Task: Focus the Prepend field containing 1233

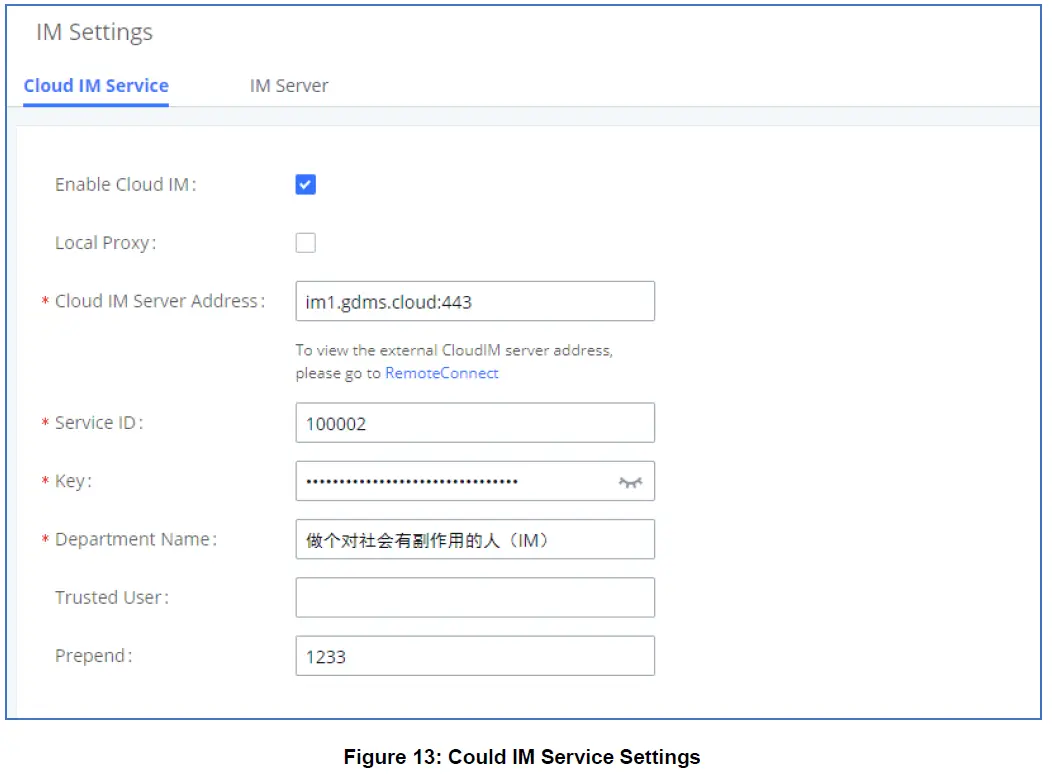Action: pyautogui.click(x=475, y=656)
